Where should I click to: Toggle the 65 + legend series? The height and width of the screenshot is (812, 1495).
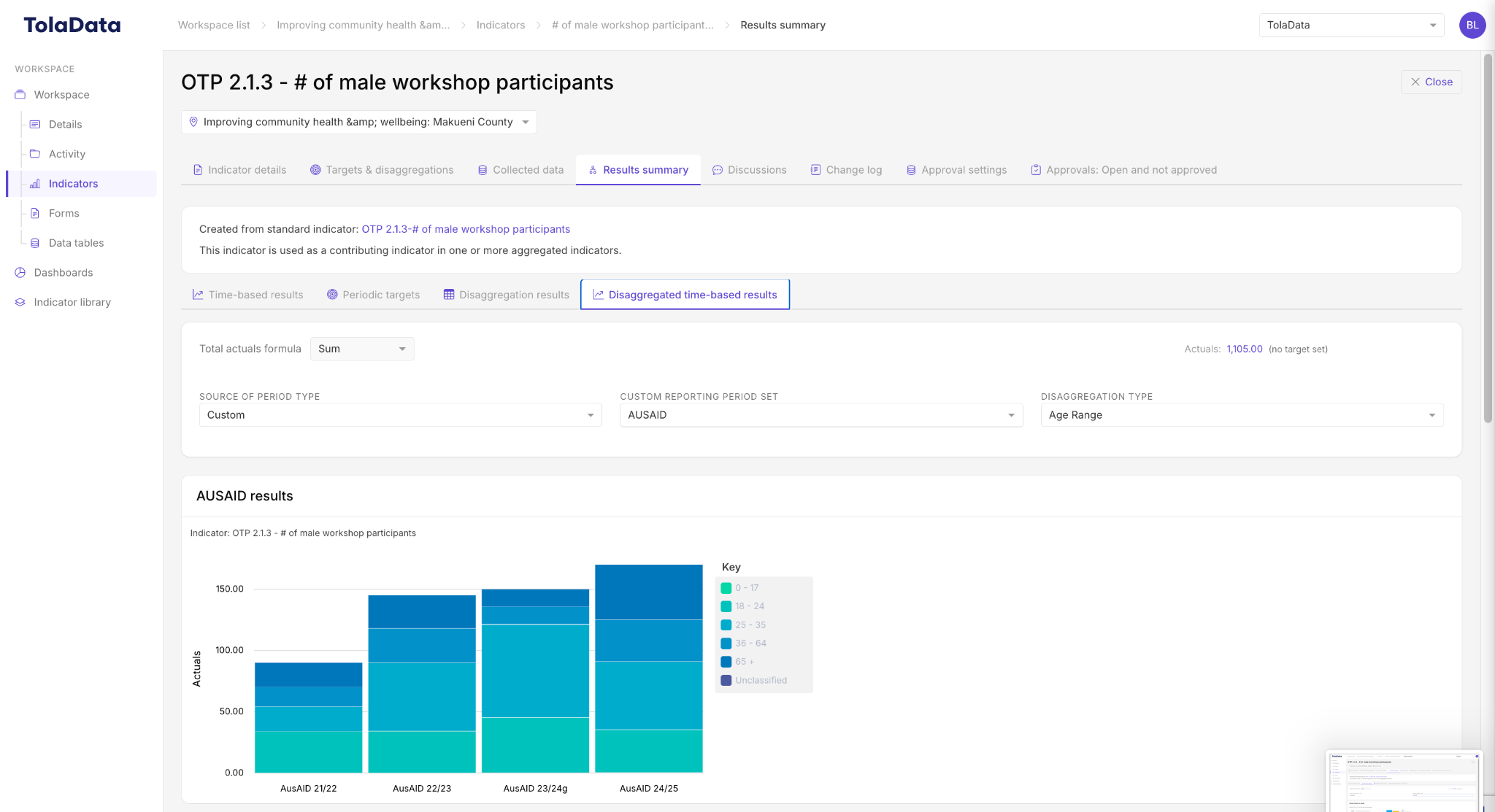[738, 662]
